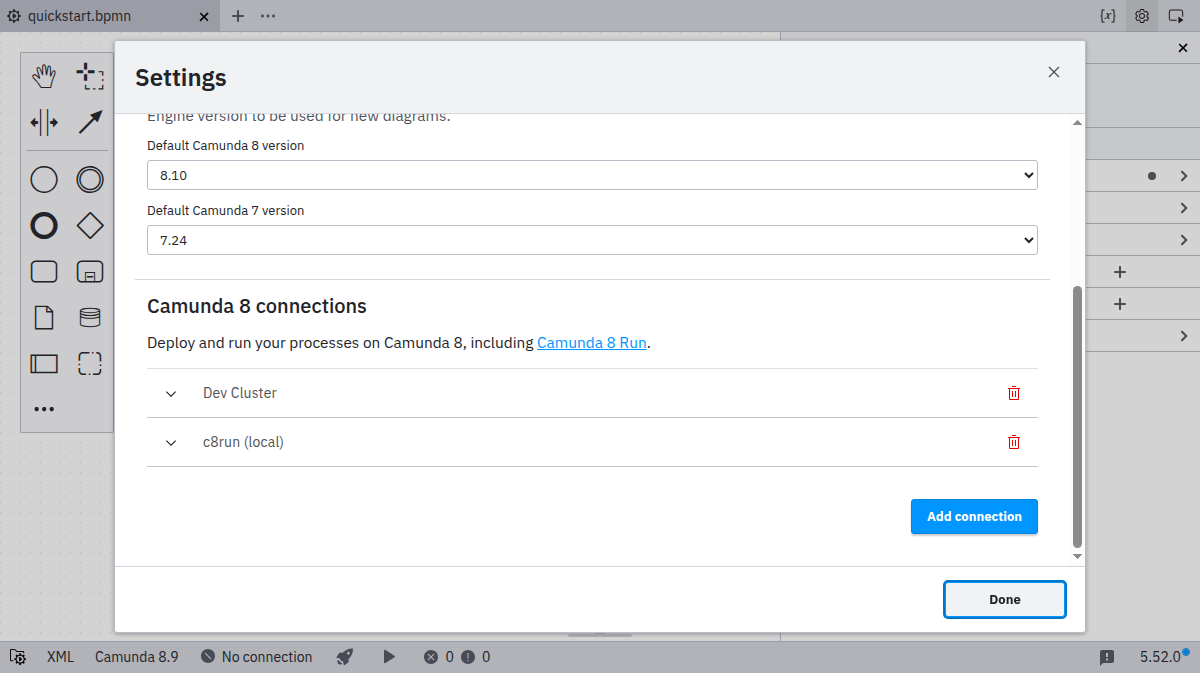The image size is (1200, 673).
Task: Open the feedback icon in the status bar
Action: pos(1107,657)
